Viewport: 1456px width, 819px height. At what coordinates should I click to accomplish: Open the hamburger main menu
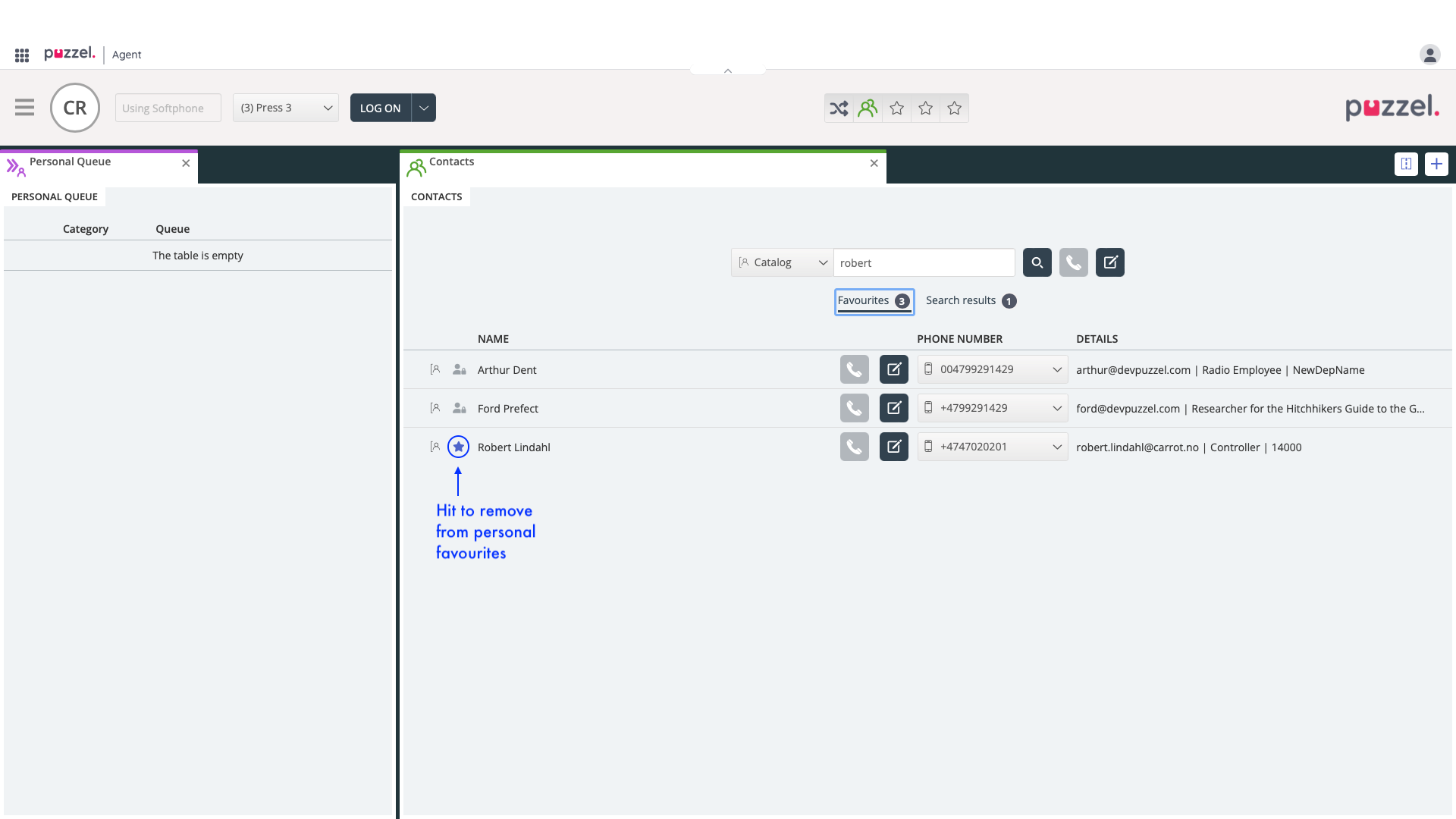[24, 108]
